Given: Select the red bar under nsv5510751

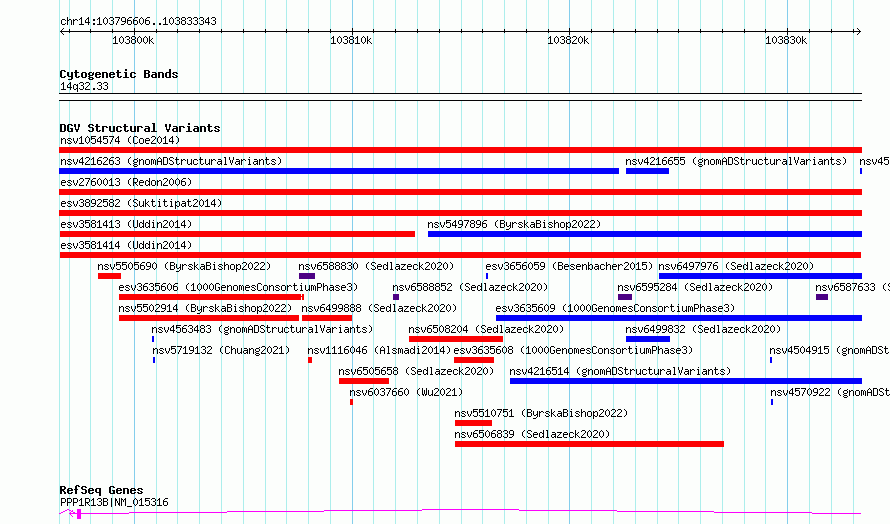Looking at the screenshot, I should [x=473, y=423].
